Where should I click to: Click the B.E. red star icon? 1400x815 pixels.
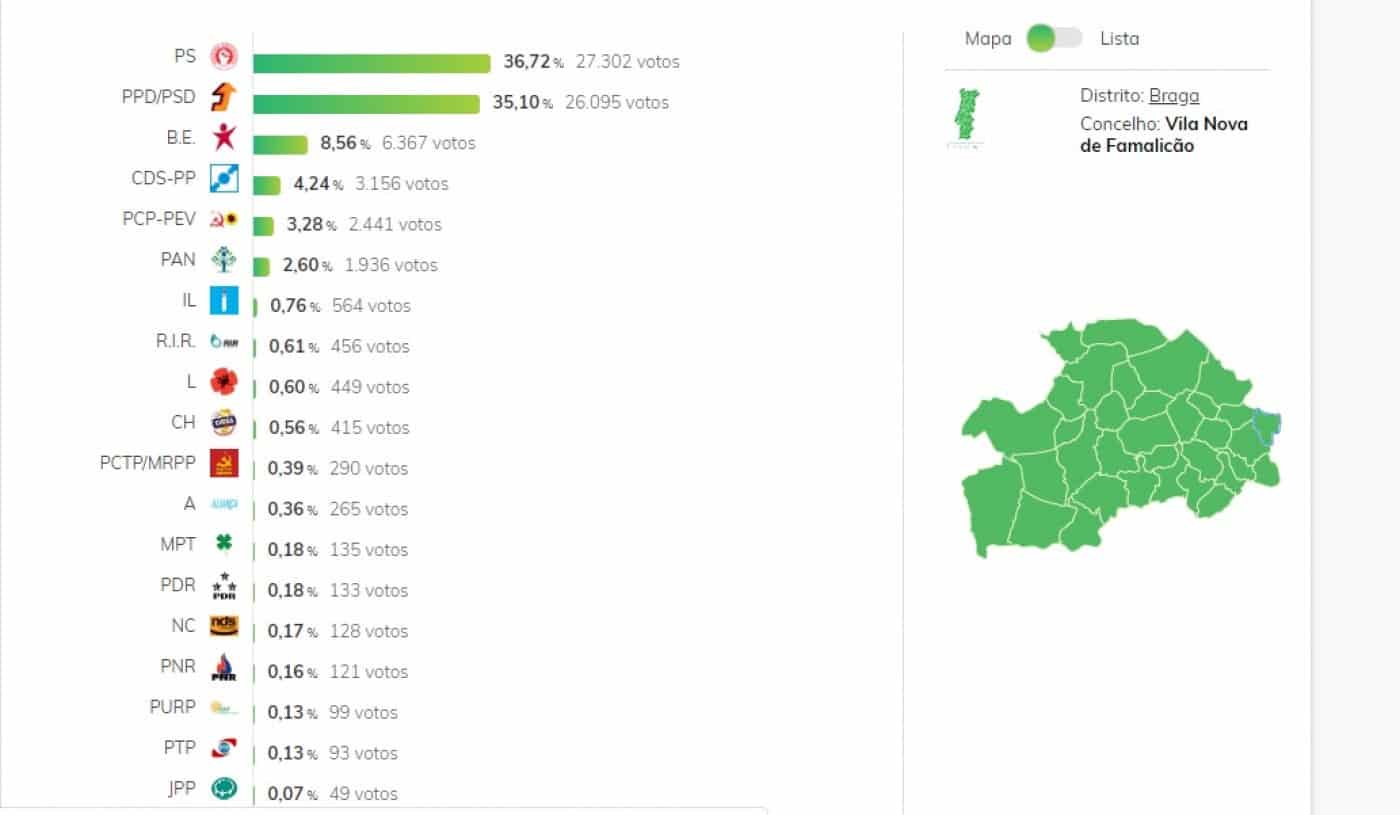click(x=224, y=138)
